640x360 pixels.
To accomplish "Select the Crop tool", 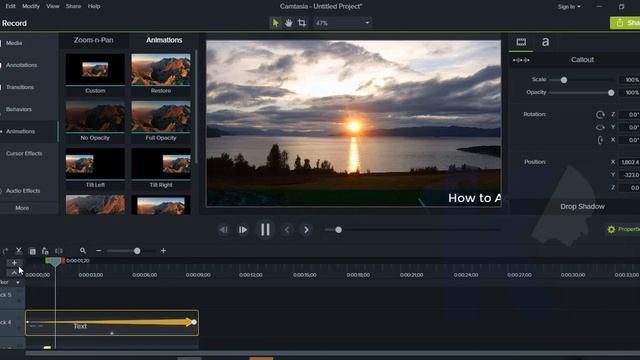I will click(x=302, y=23).
